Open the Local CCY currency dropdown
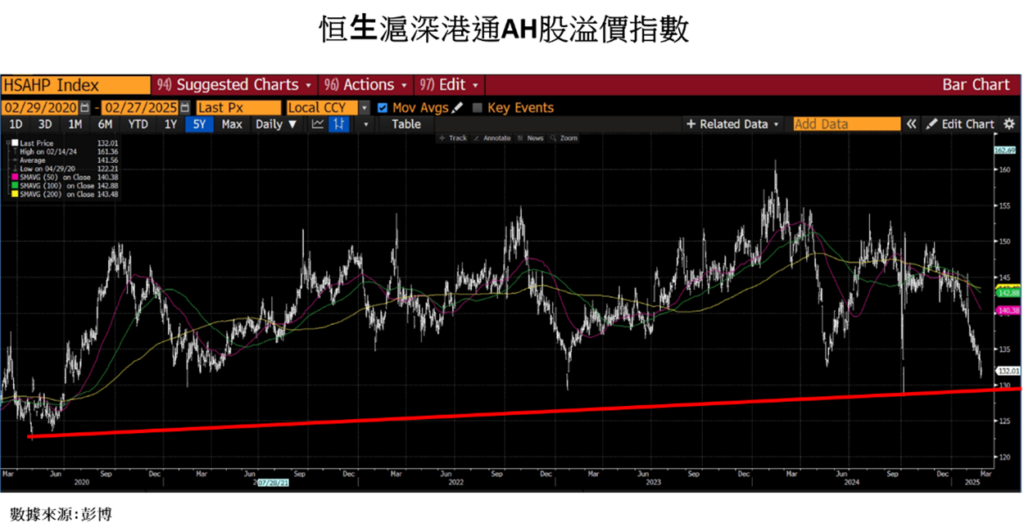1024x532 pixels. (365, 107)
